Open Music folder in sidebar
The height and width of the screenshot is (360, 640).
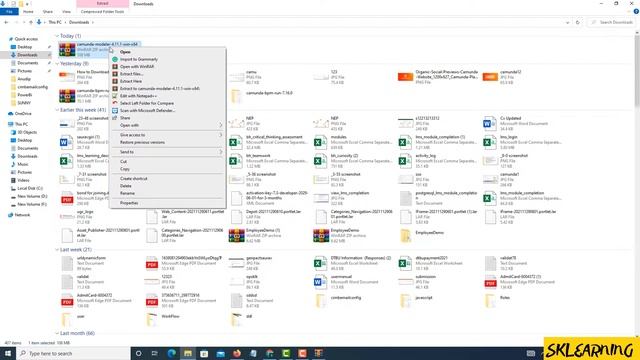click(x=22, y=164)
